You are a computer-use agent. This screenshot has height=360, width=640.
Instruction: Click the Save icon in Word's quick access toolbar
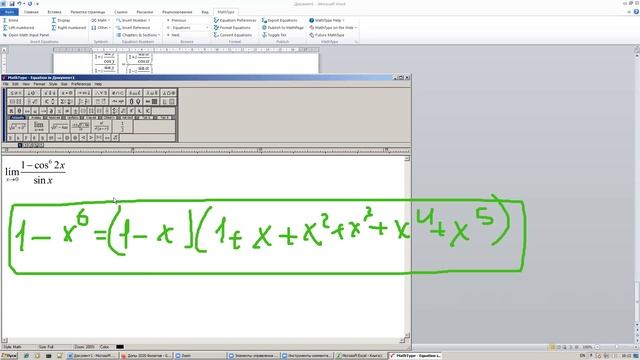pyautogui.click(x=11, y=4)
